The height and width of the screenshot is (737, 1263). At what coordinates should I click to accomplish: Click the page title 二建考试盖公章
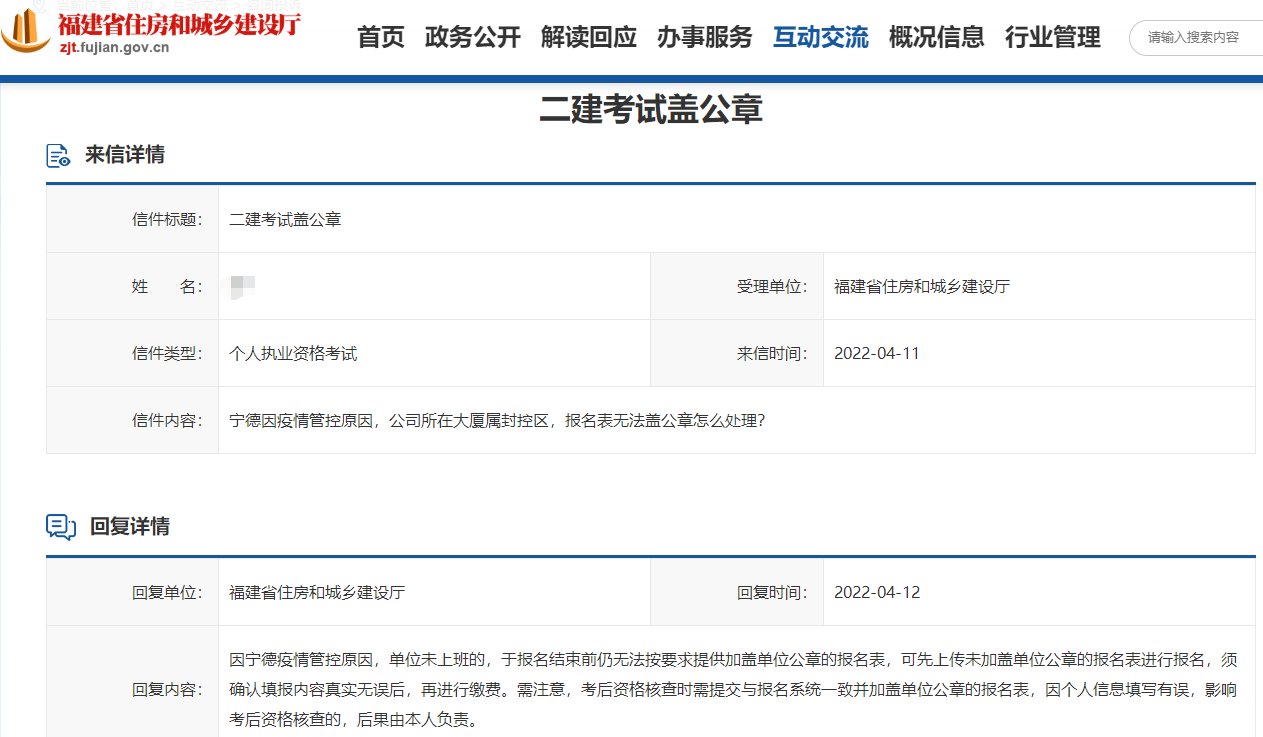pos(649,110)
